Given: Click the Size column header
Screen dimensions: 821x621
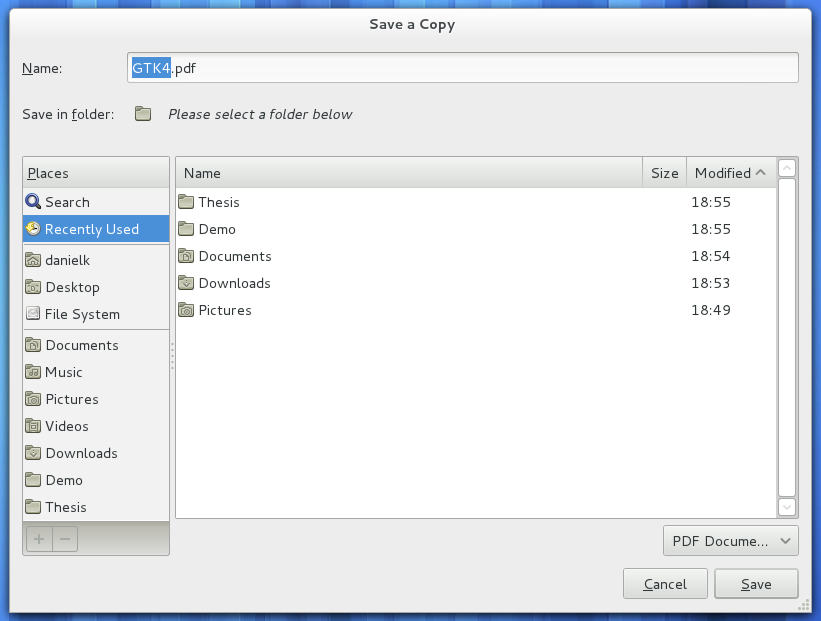Looking at the screenshot, I should point(664,172).
